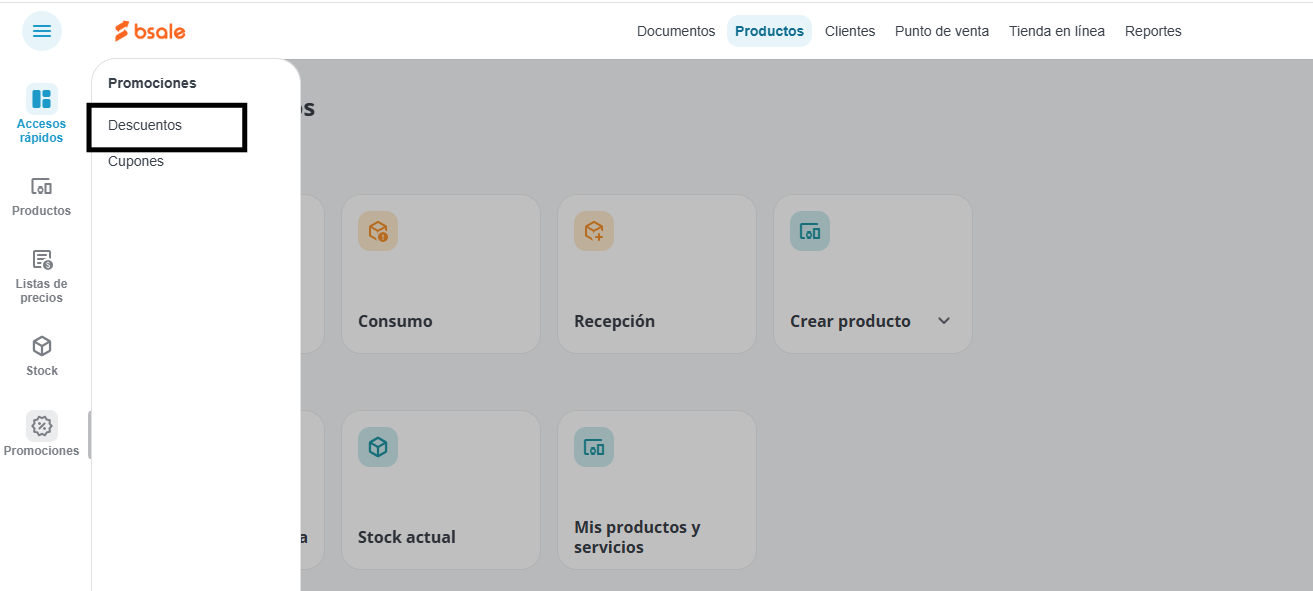Click the bsale logo
Image resolution: width=1313 pixels, height=591 pixels.
click(x=150, y=31)
